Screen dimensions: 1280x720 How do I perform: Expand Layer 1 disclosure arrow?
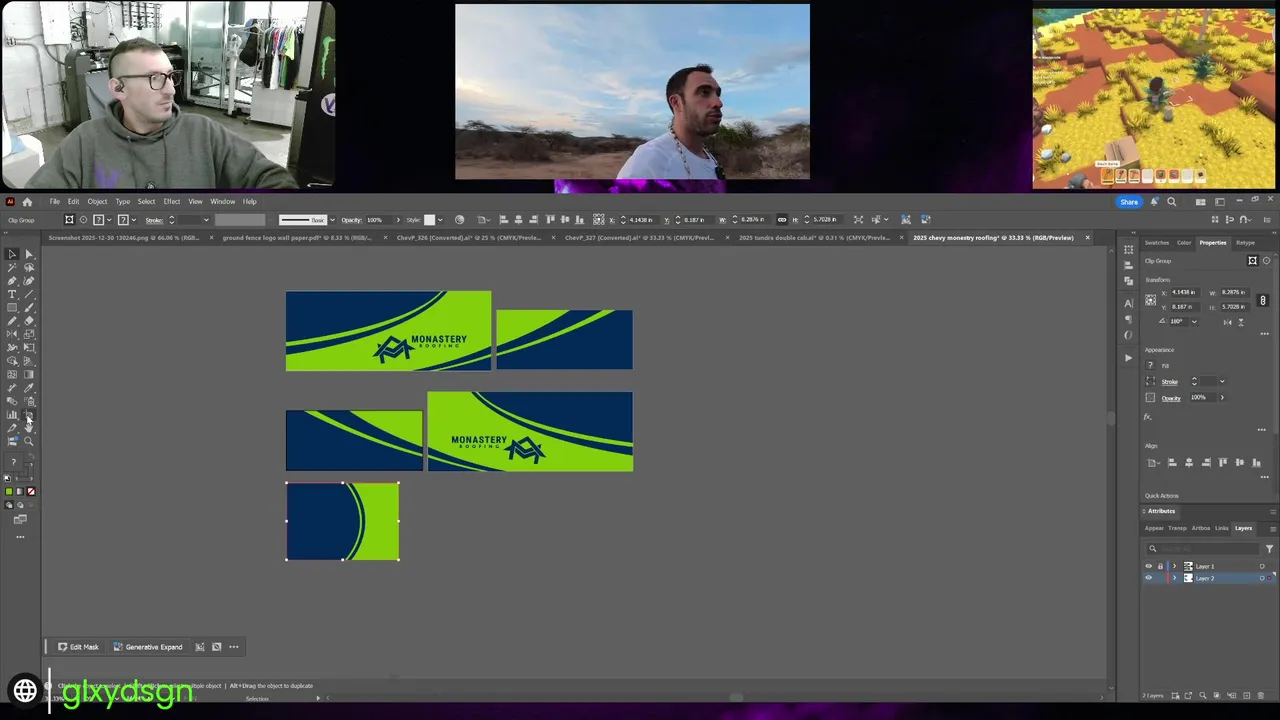point(1175,566)
